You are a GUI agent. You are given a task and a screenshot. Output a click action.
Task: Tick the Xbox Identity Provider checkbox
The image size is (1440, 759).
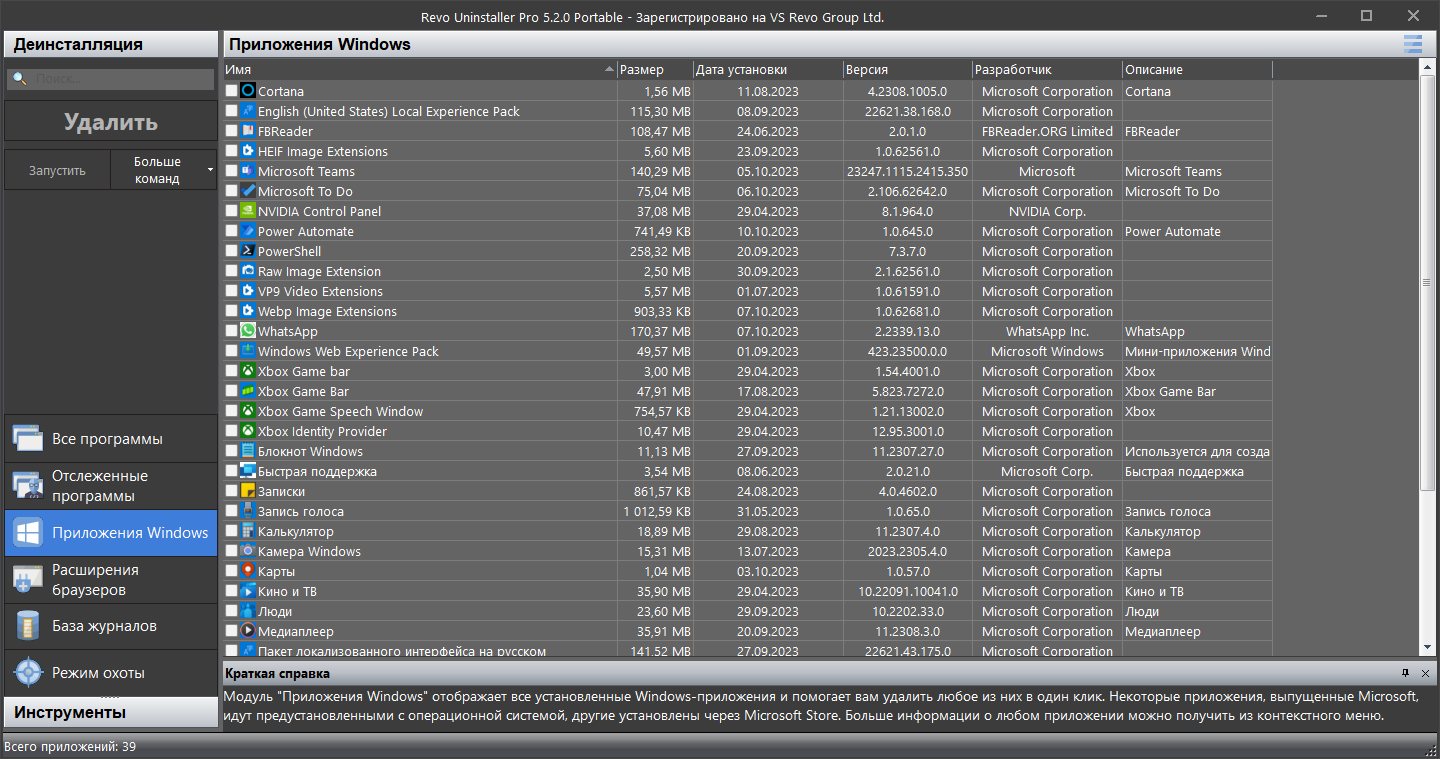232,431
